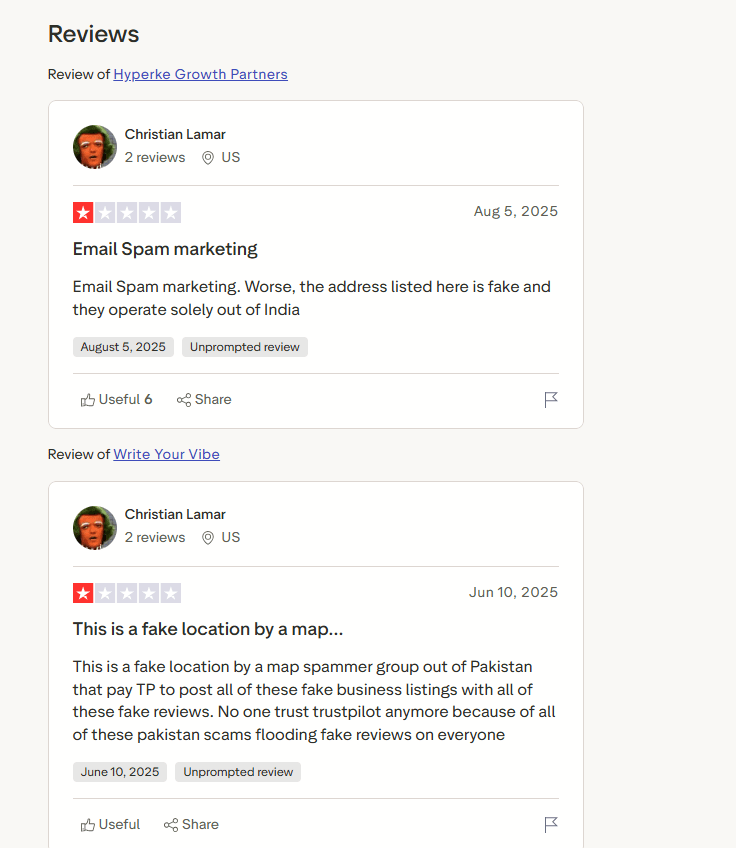Click the June 10, 2025 date tag
Screen dimensions: 736x848
point(120,772)
